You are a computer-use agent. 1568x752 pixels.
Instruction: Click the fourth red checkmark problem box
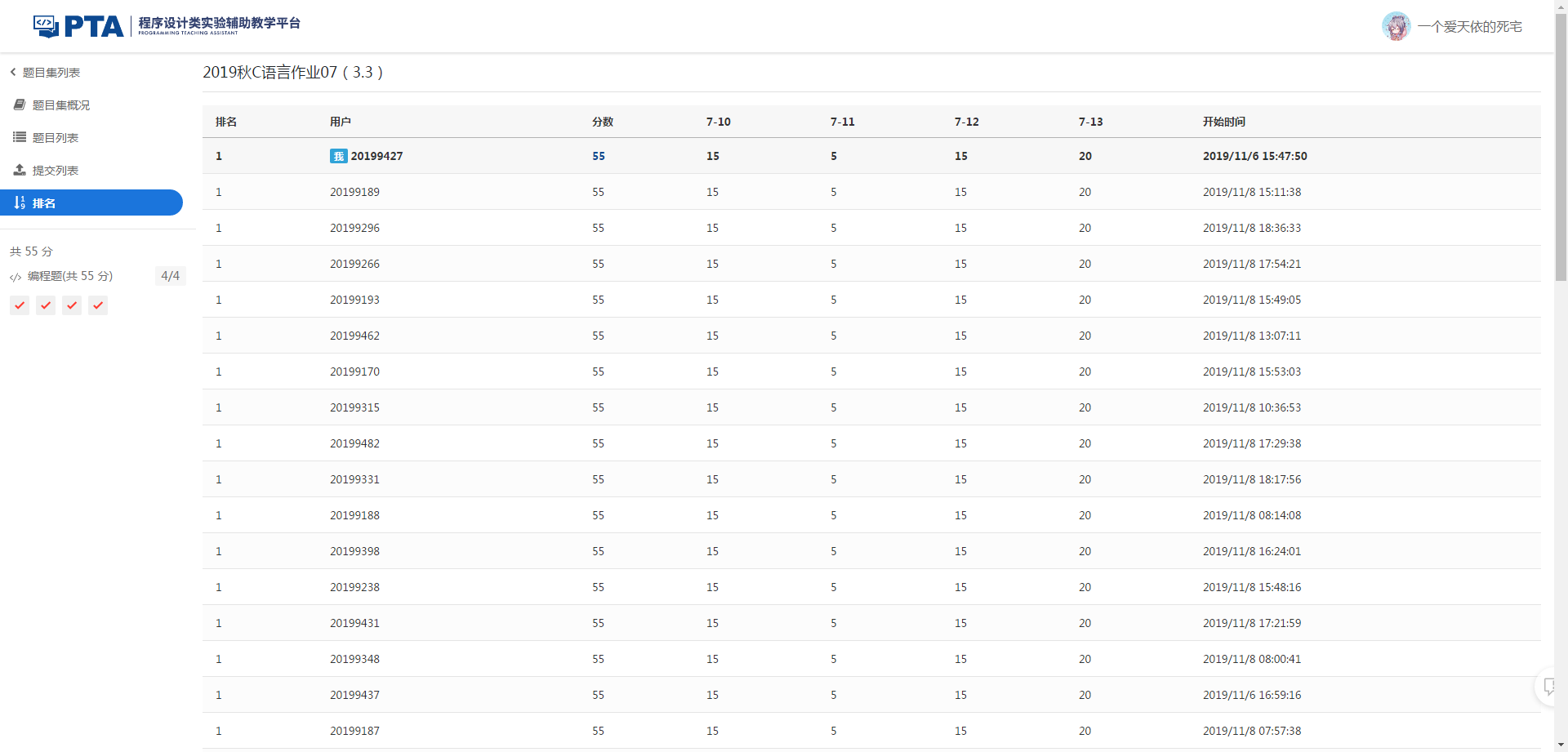point(98,305)
